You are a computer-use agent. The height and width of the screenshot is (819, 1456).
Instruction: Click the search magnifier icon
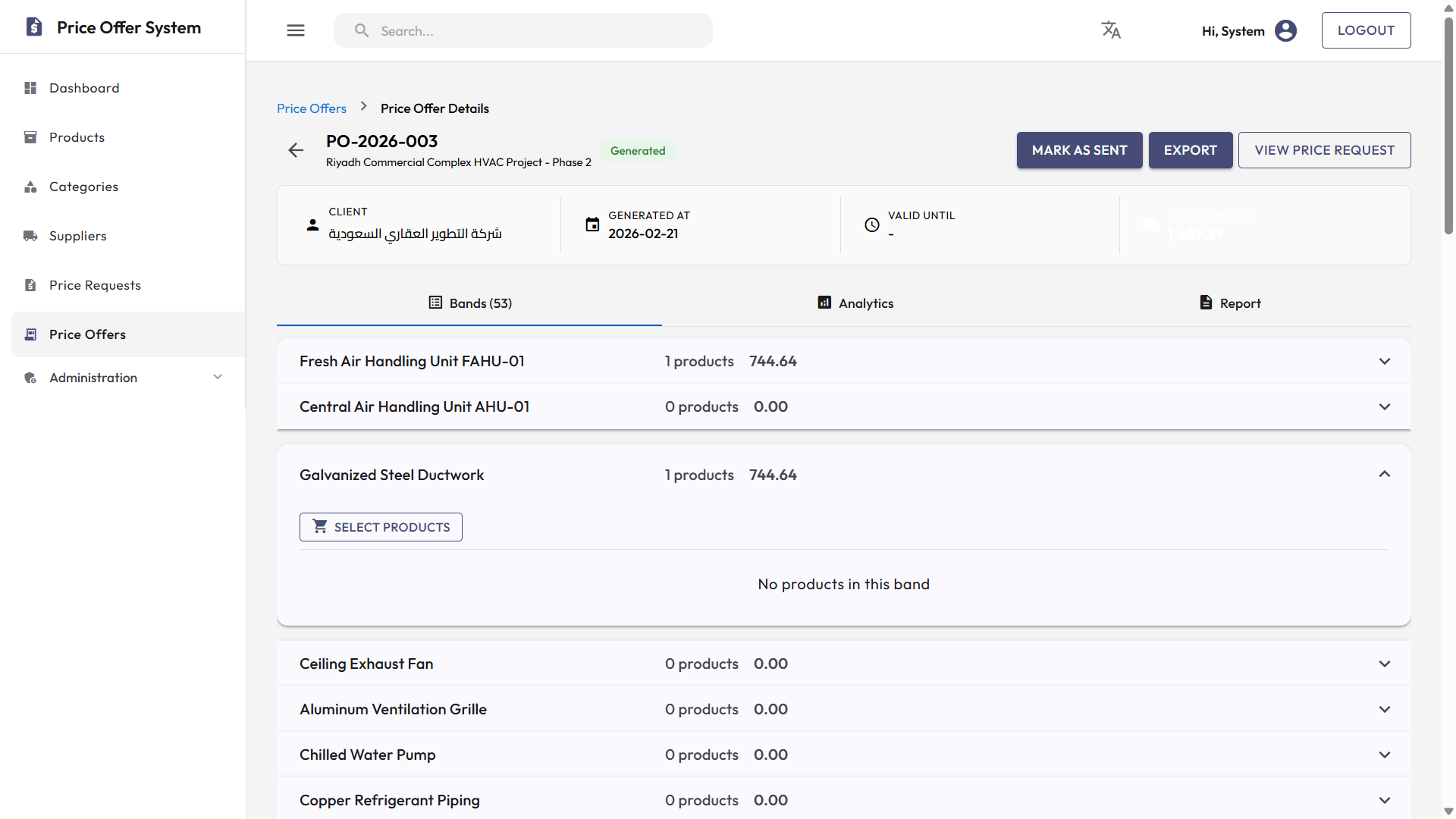pos(362,30)
